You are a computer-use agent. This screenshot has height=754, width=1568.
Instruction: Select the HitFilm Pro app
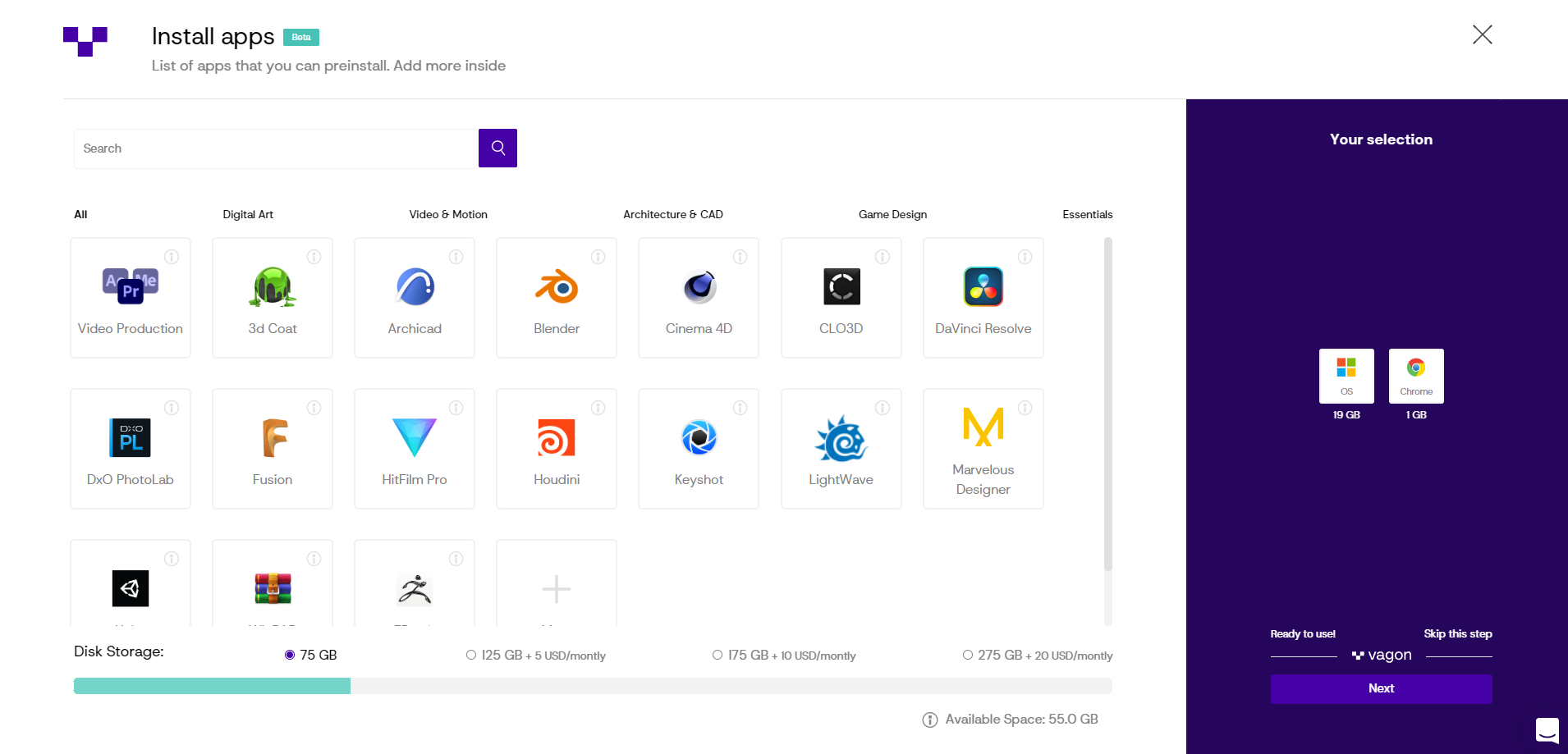click(x=415, y=449)
